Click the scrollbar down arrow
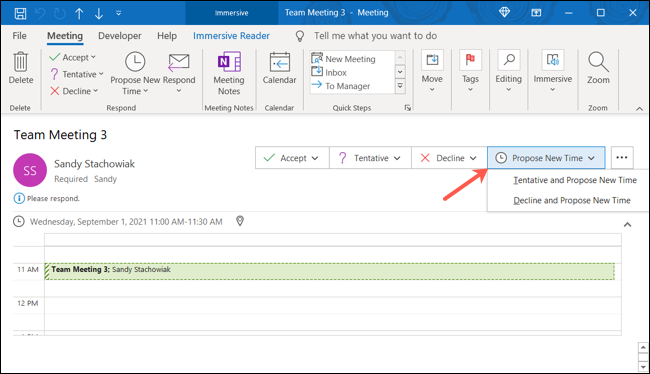Image resolution: width=650 pixels, height=374 pixels. click(643, 367)
